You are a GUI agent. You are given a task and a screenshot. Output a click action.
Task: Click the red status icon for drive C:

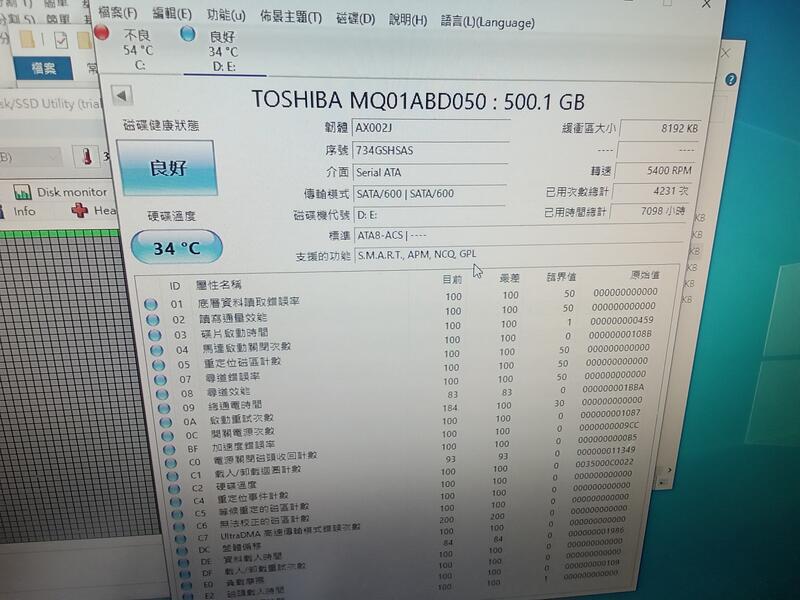click(103, 33)
